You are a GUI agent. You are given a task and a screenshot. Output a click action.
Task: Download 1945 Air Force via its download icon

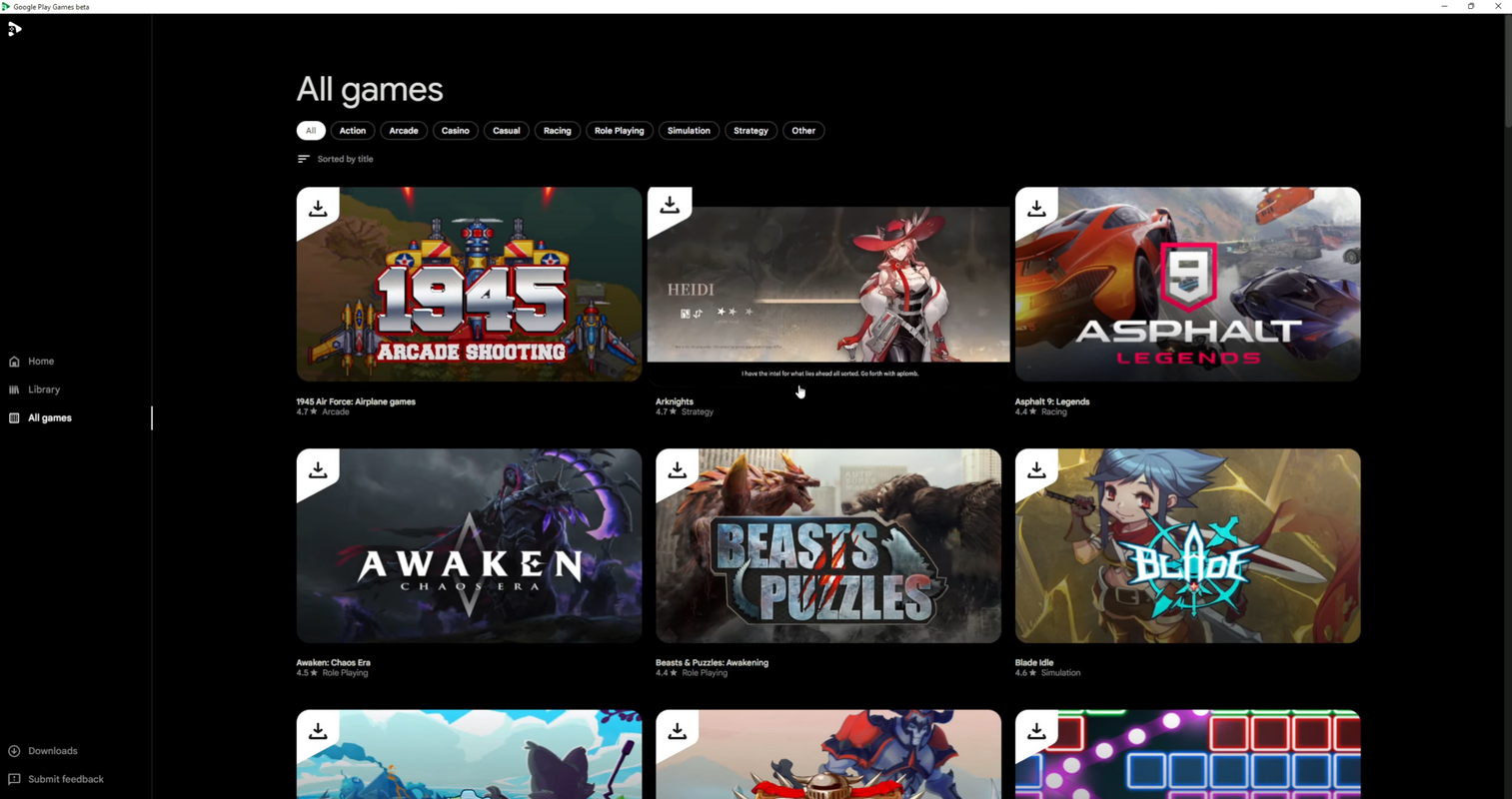(318, 209)
